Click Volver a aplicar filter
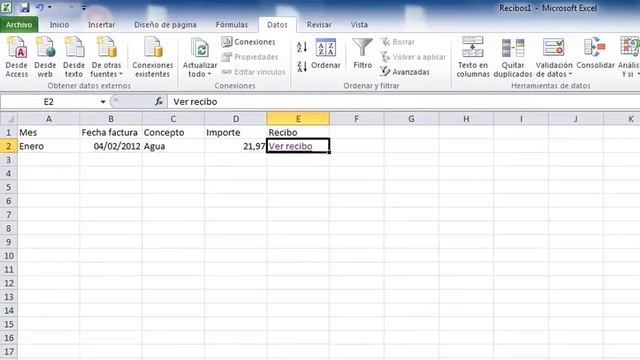 click(x=413, y=57)
